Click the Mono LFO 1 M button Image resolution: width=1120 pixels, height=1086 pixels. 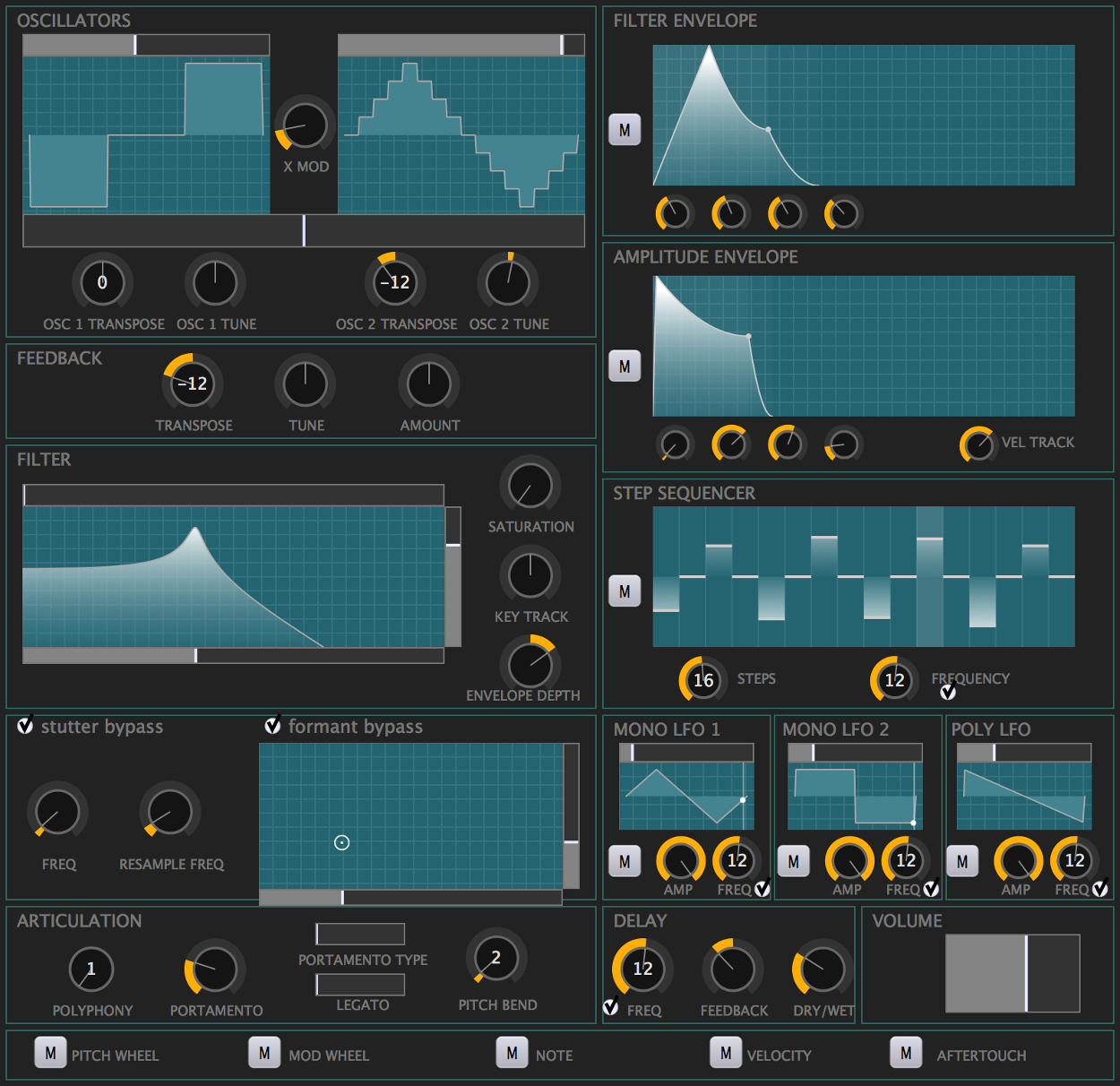pos(625,862)
